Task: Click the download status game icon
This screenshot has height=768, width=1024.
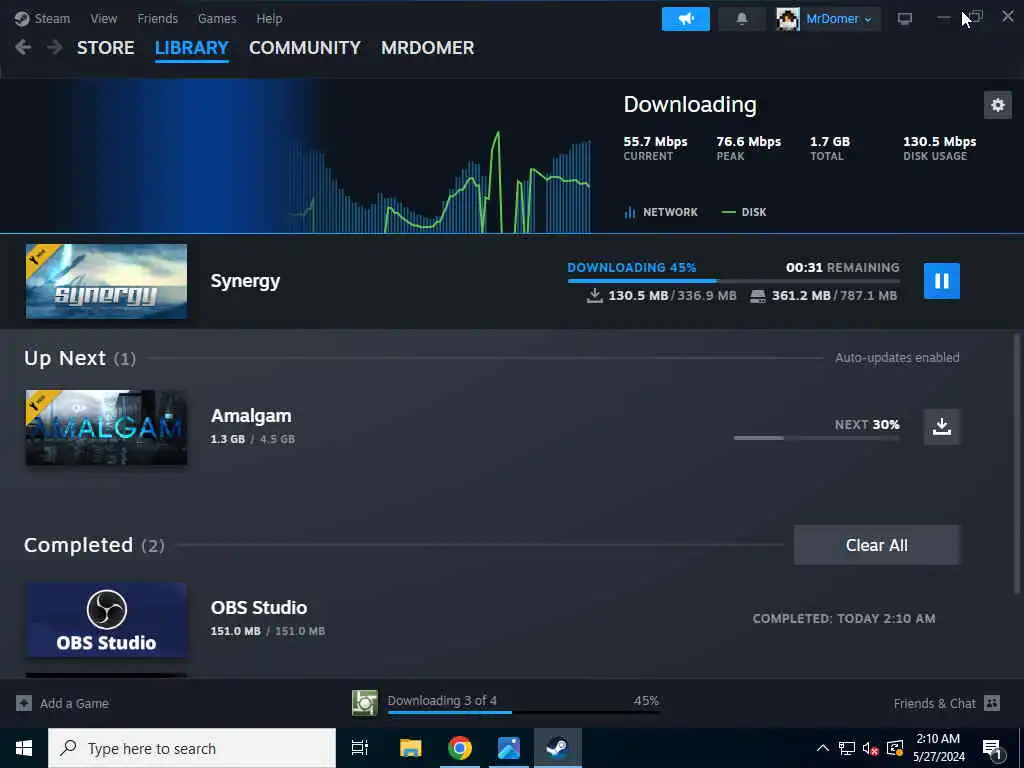Action: (364, 703)
